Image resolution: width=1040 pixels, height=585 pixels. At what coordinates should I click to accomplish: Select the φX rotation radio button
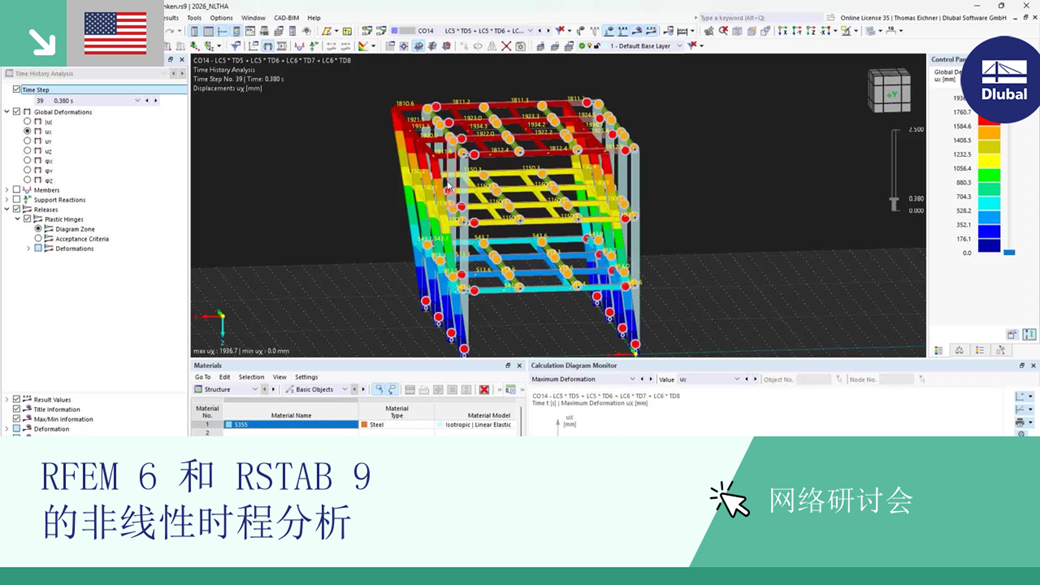[27, 160]
